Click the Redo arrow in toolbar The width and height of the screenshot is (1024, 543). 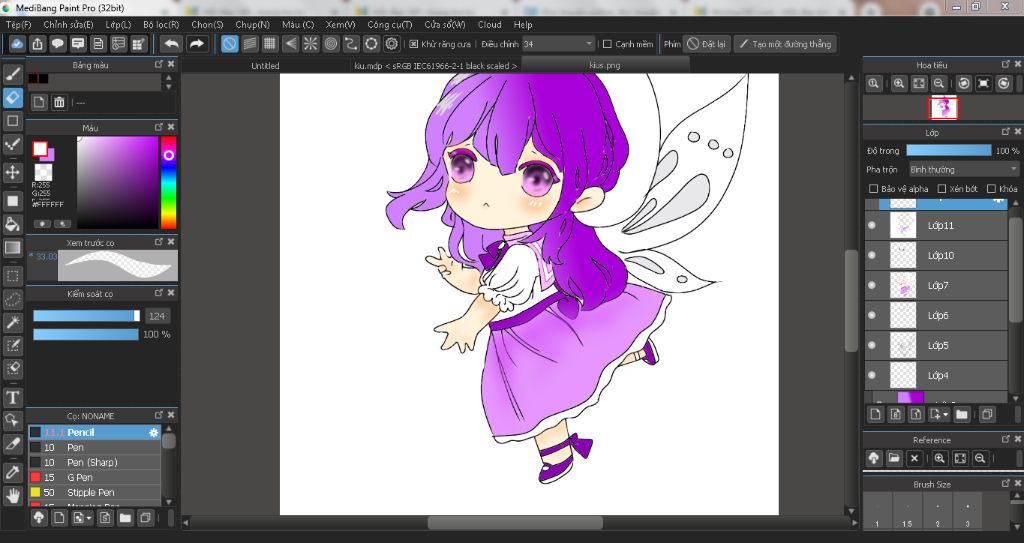[x=196, y=44]
